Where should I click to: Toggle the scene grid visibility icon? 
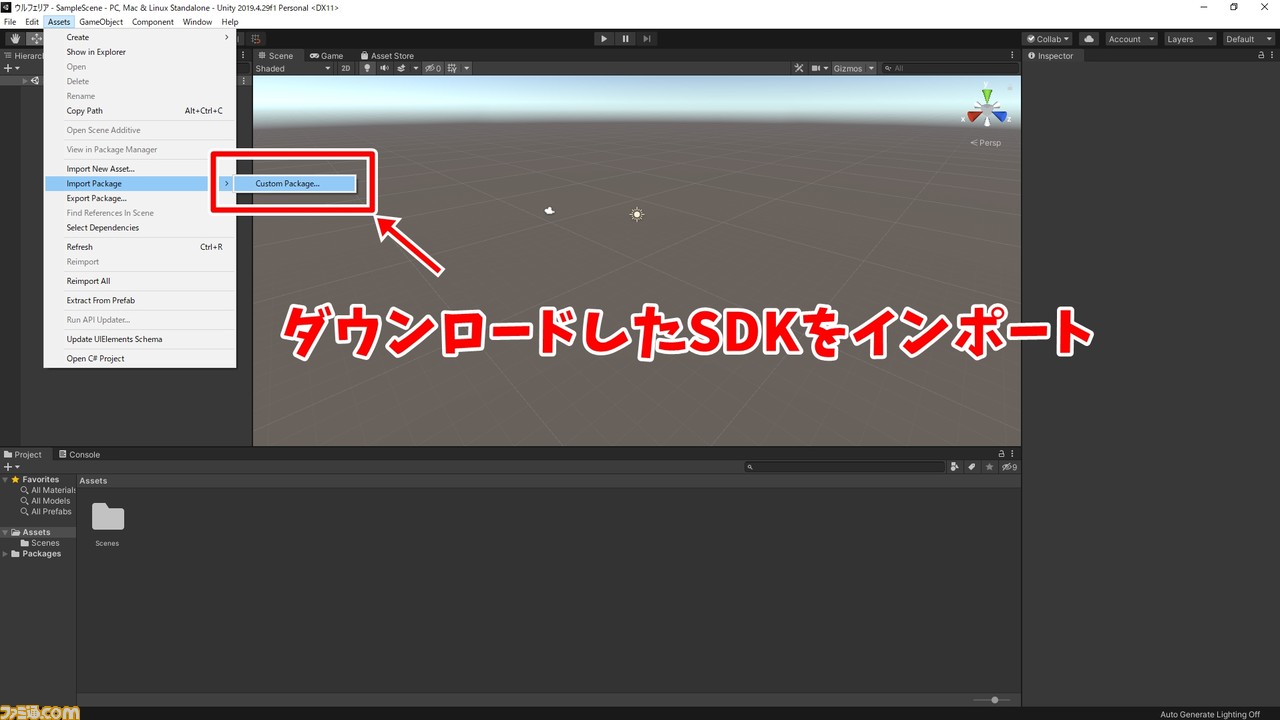453,68
